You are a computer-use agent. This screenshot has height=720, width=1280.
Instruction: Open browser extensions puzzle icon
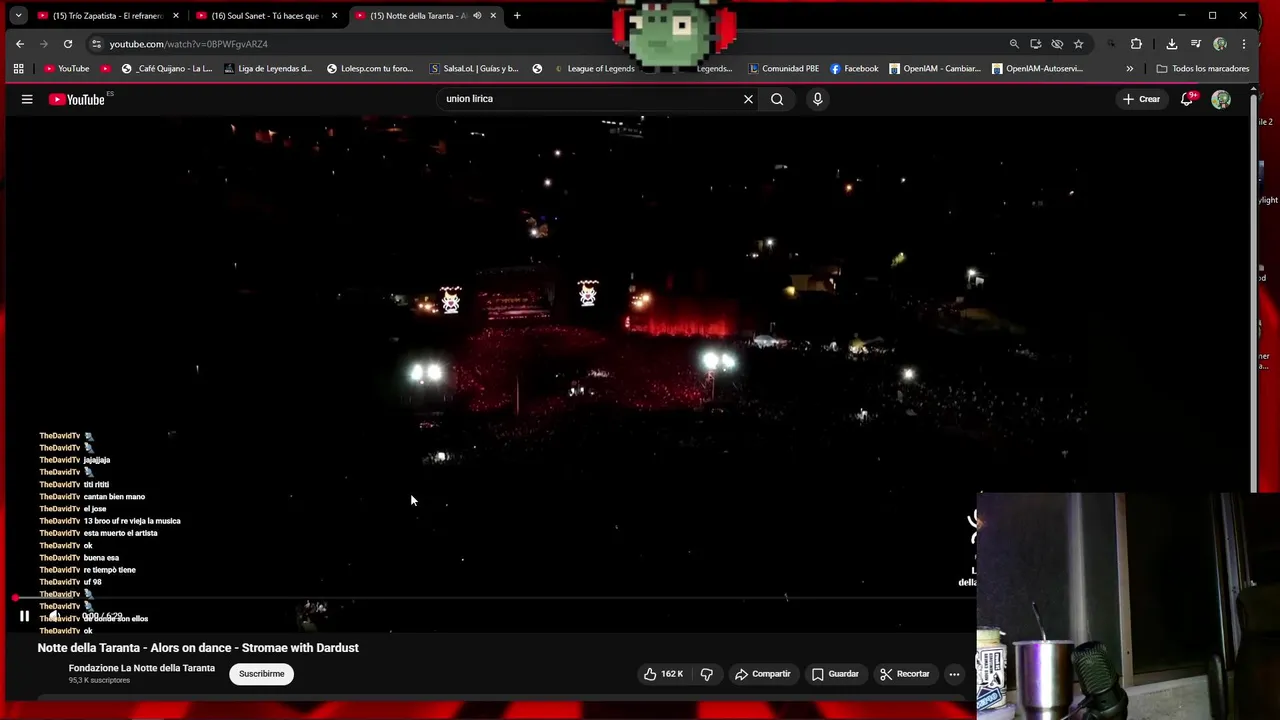tap(1136, 44)
